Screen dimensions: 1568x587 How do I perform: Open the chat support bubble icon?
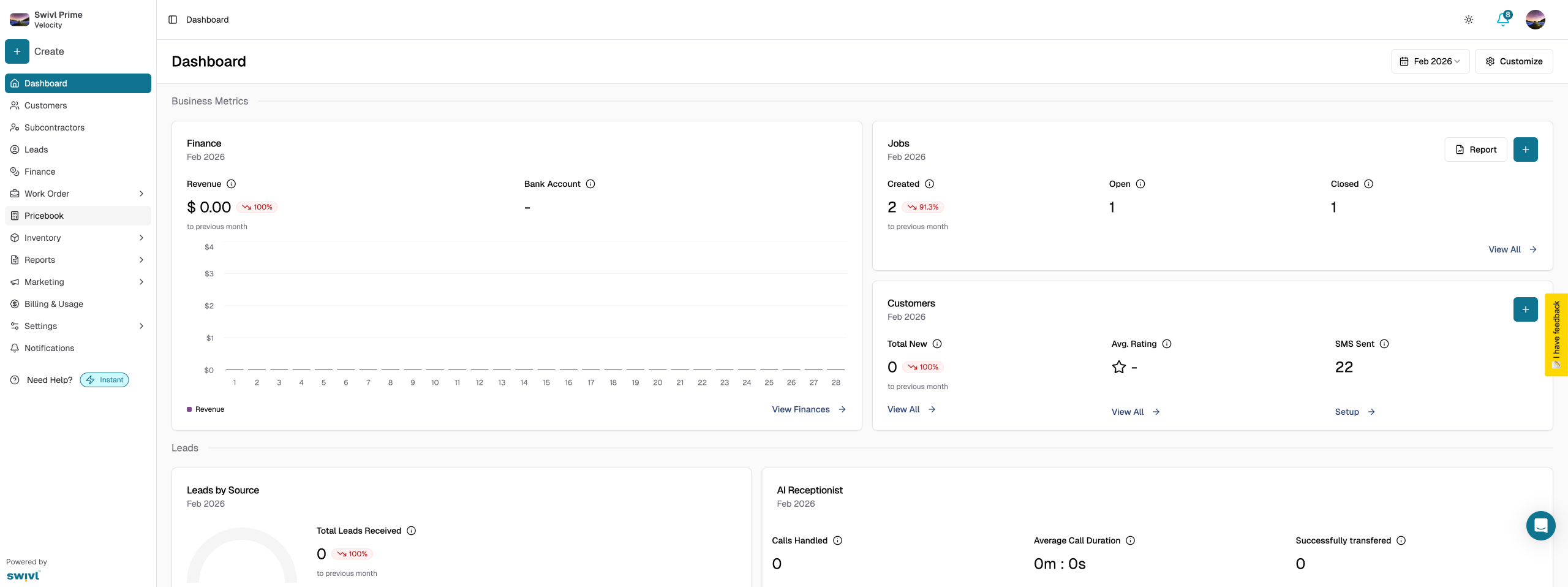(x=1540, y=525)
